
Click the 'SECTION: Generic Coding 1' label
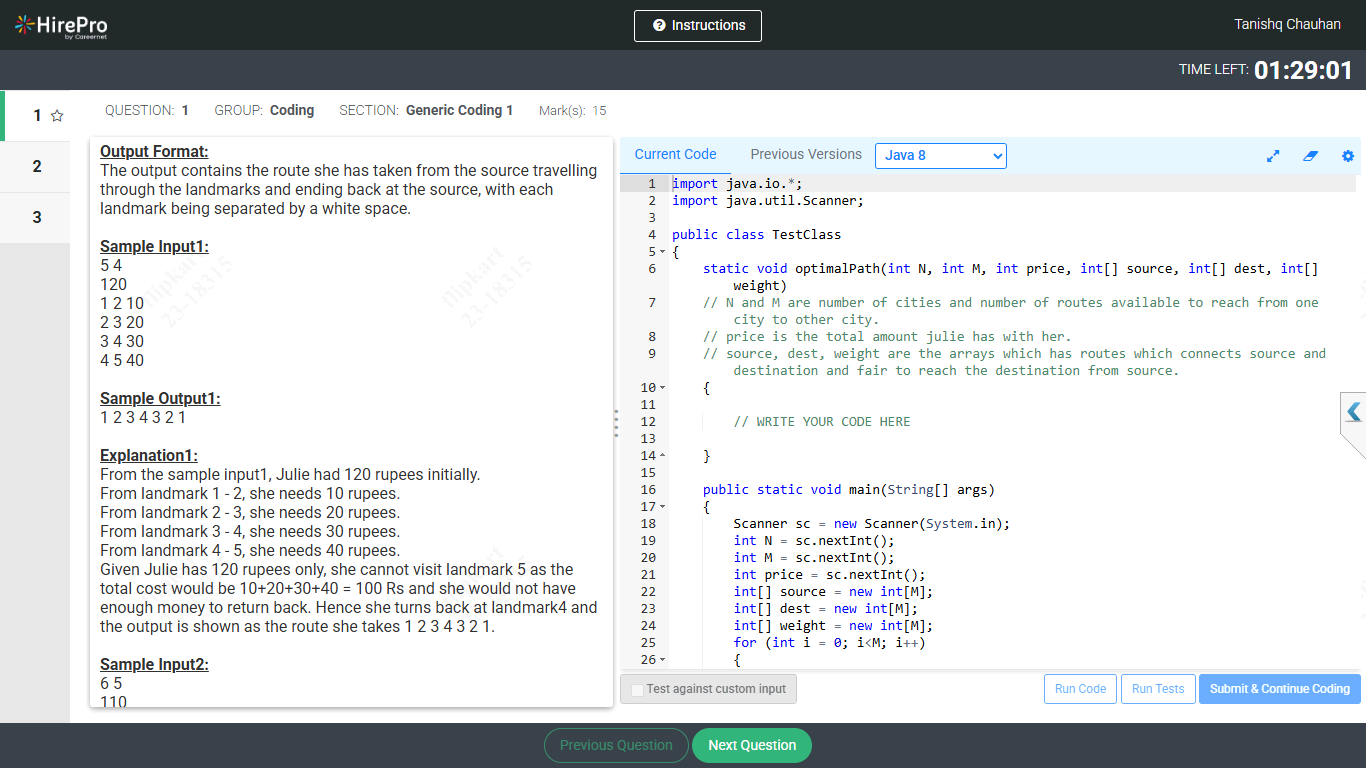426,110
